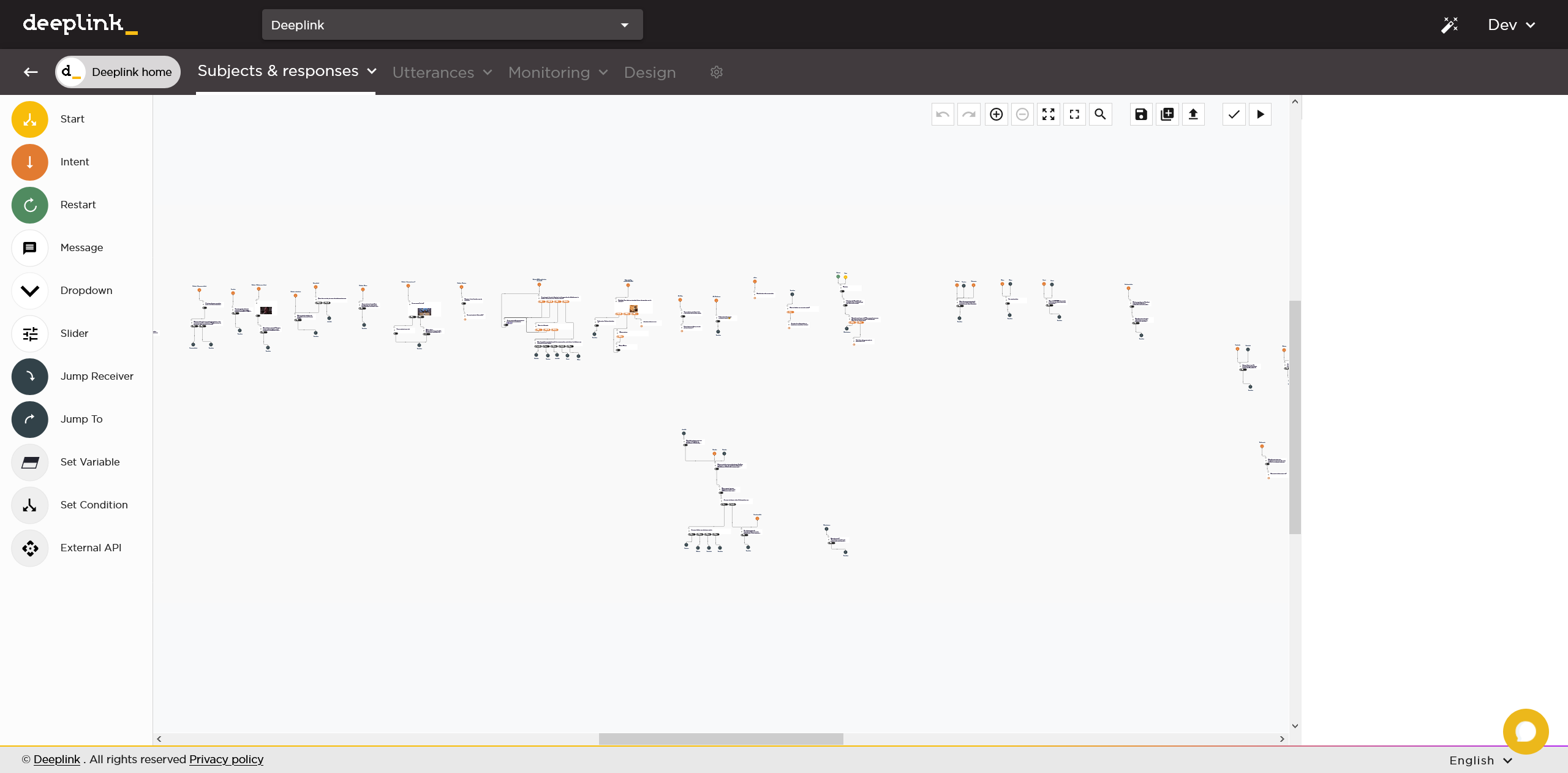Open the Design tab

(x=649, y=72)
